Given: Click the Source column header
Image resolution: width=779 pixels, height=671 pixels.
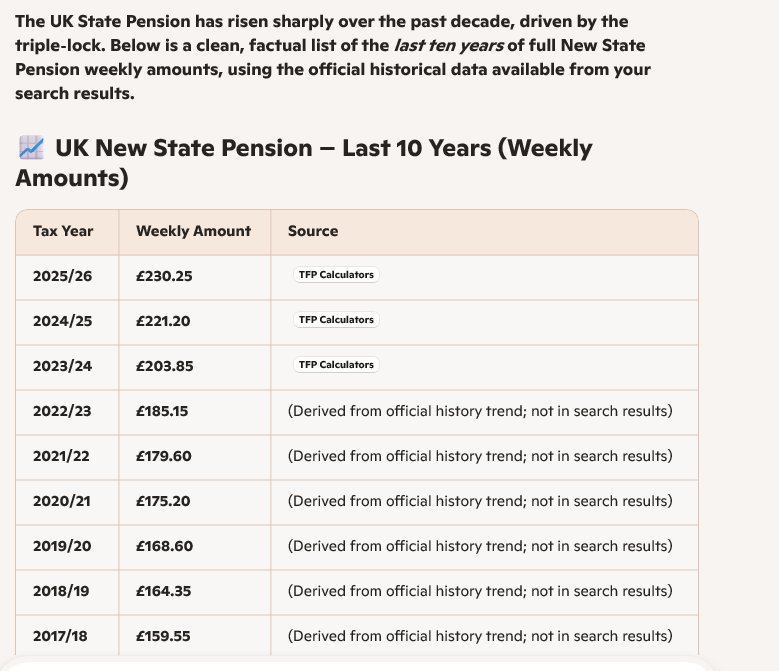Looking at the screenshot, I should pos(313,231).
